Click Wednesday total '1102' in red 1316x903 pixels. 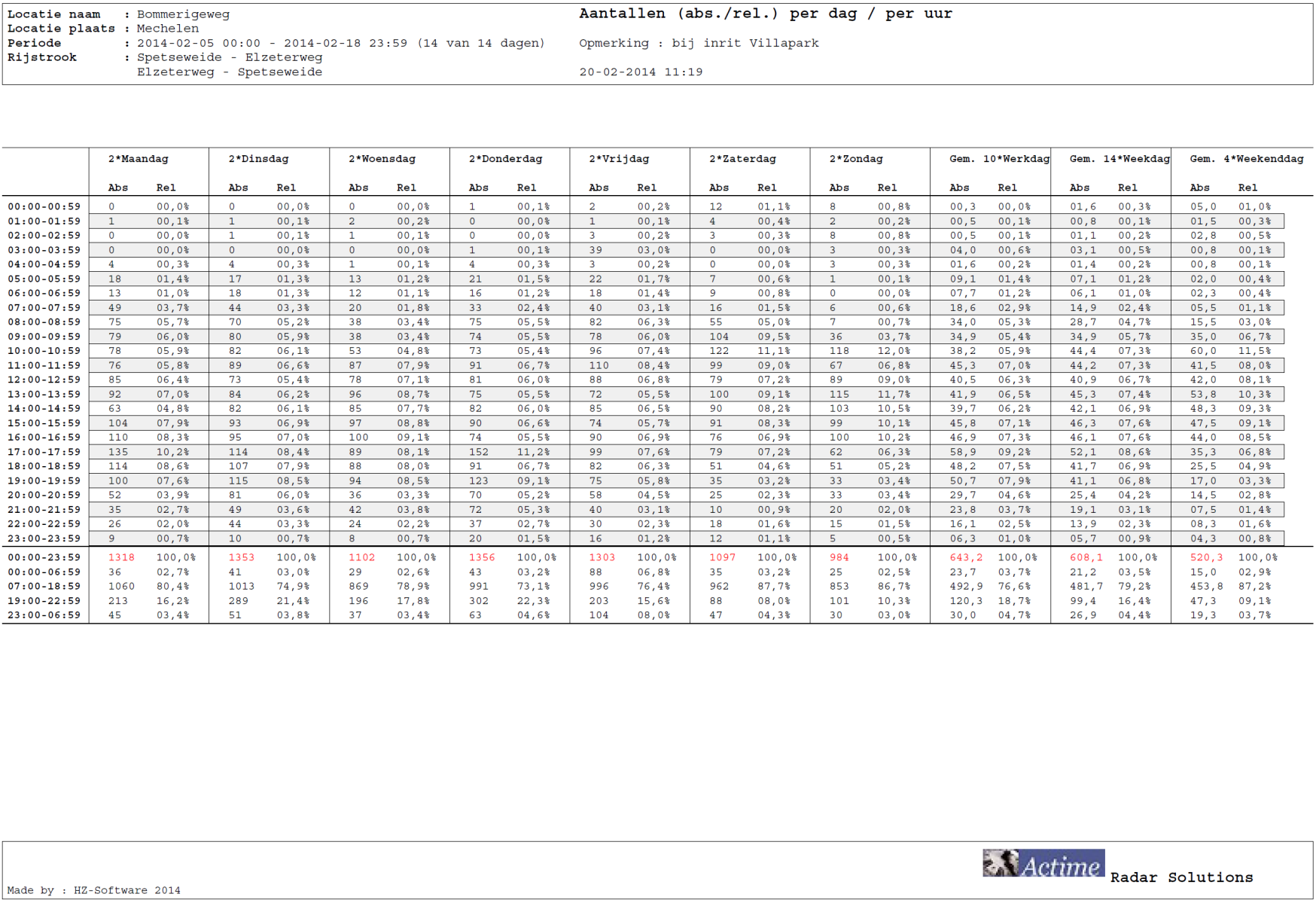point(361,557)
